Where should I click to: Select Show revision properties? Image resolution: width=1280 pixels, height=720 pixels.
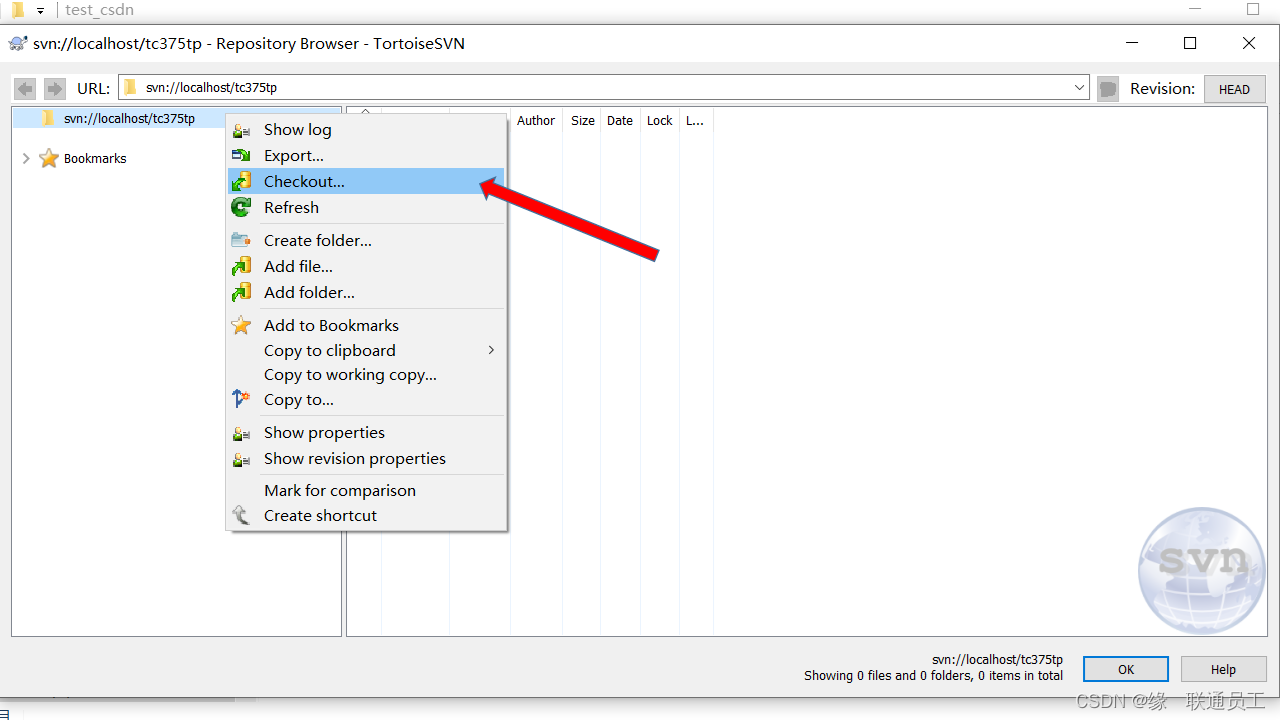(354, 458)
